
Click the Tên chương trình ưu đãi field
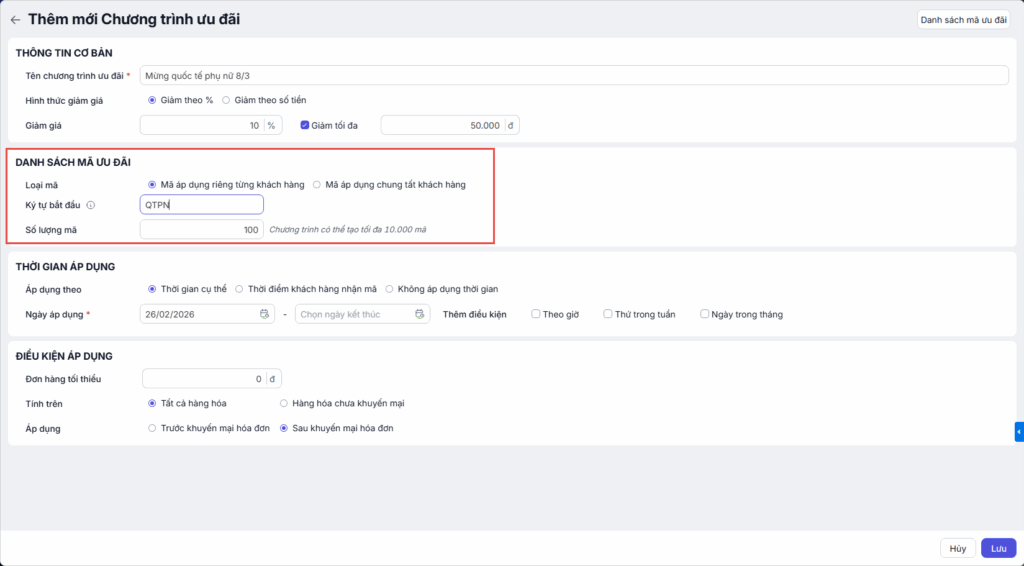pyautogui.click(x=574, y=75)
